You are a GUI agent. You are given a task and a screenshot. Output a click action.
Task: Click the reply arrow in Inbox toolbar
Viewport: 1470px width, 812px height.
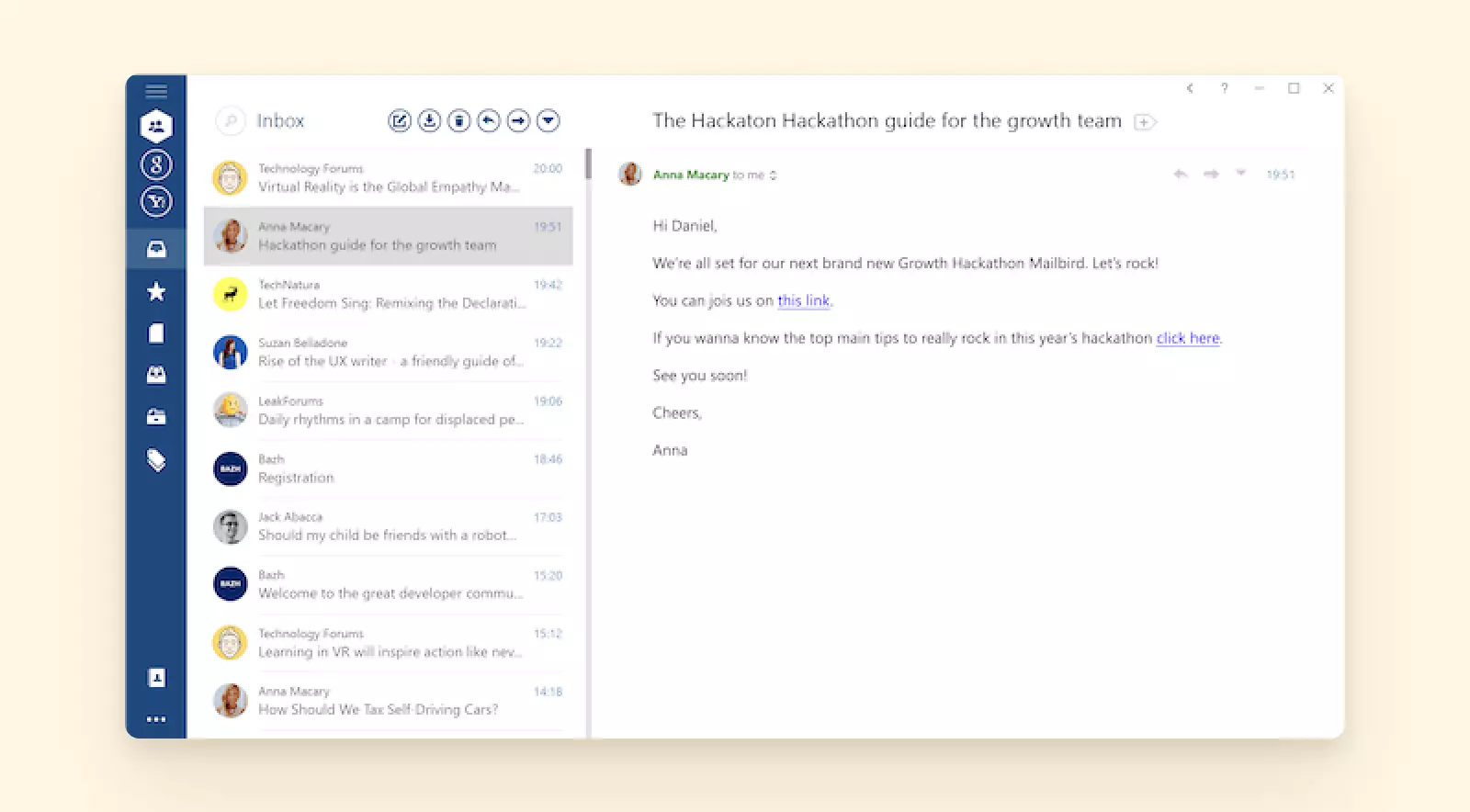point(489,120)
